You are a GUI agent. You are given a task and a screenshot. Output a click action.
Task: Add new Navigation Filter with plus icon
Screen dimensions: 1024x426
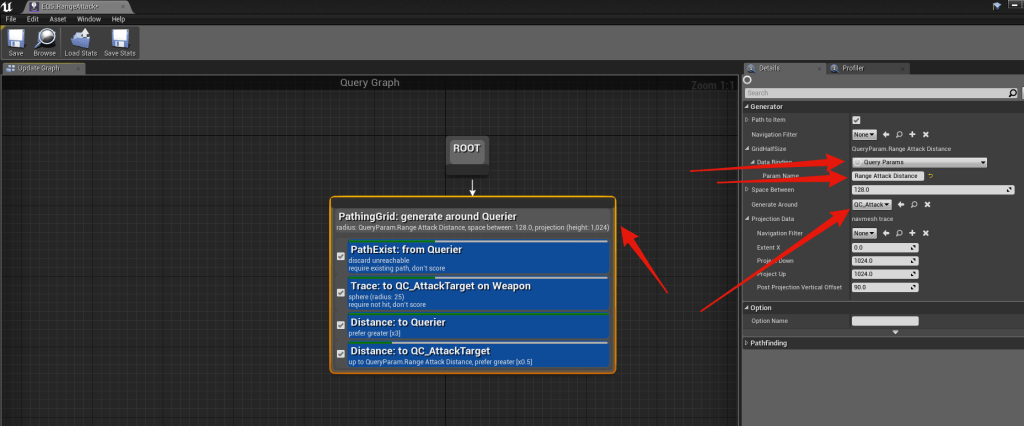912,134
